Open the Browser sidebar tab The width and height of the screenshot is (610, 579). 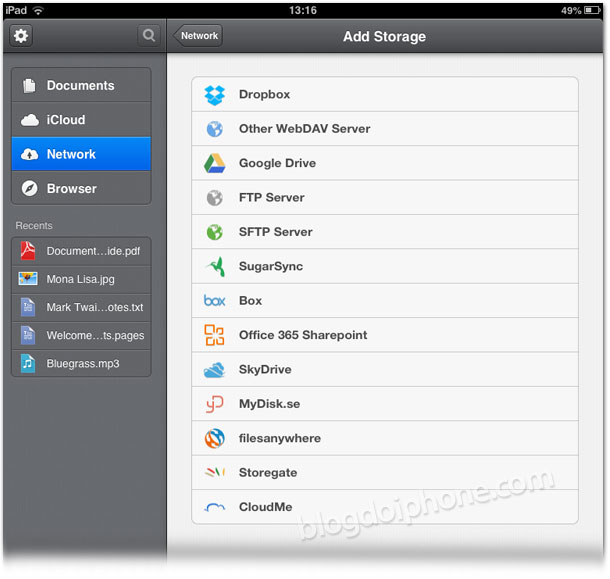click(x=81, y=188)
